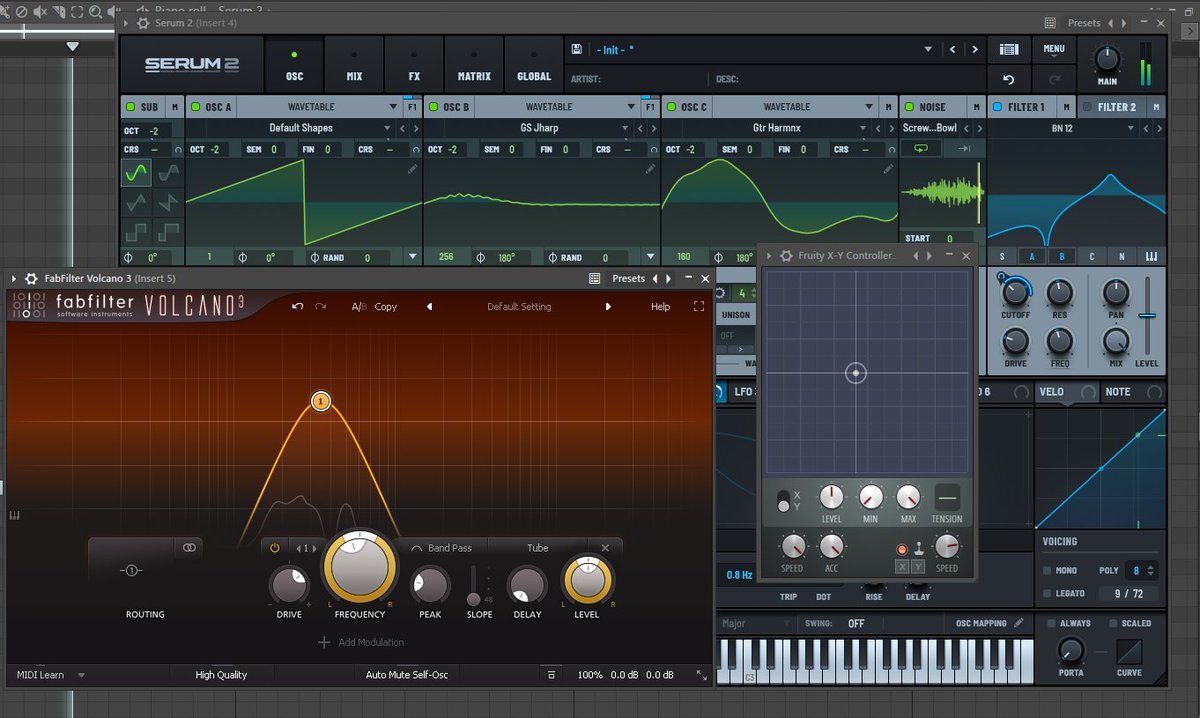Click the Volcano FREQUENCY knob
Screen dimensions: 1200x718
tap(359, 568)
